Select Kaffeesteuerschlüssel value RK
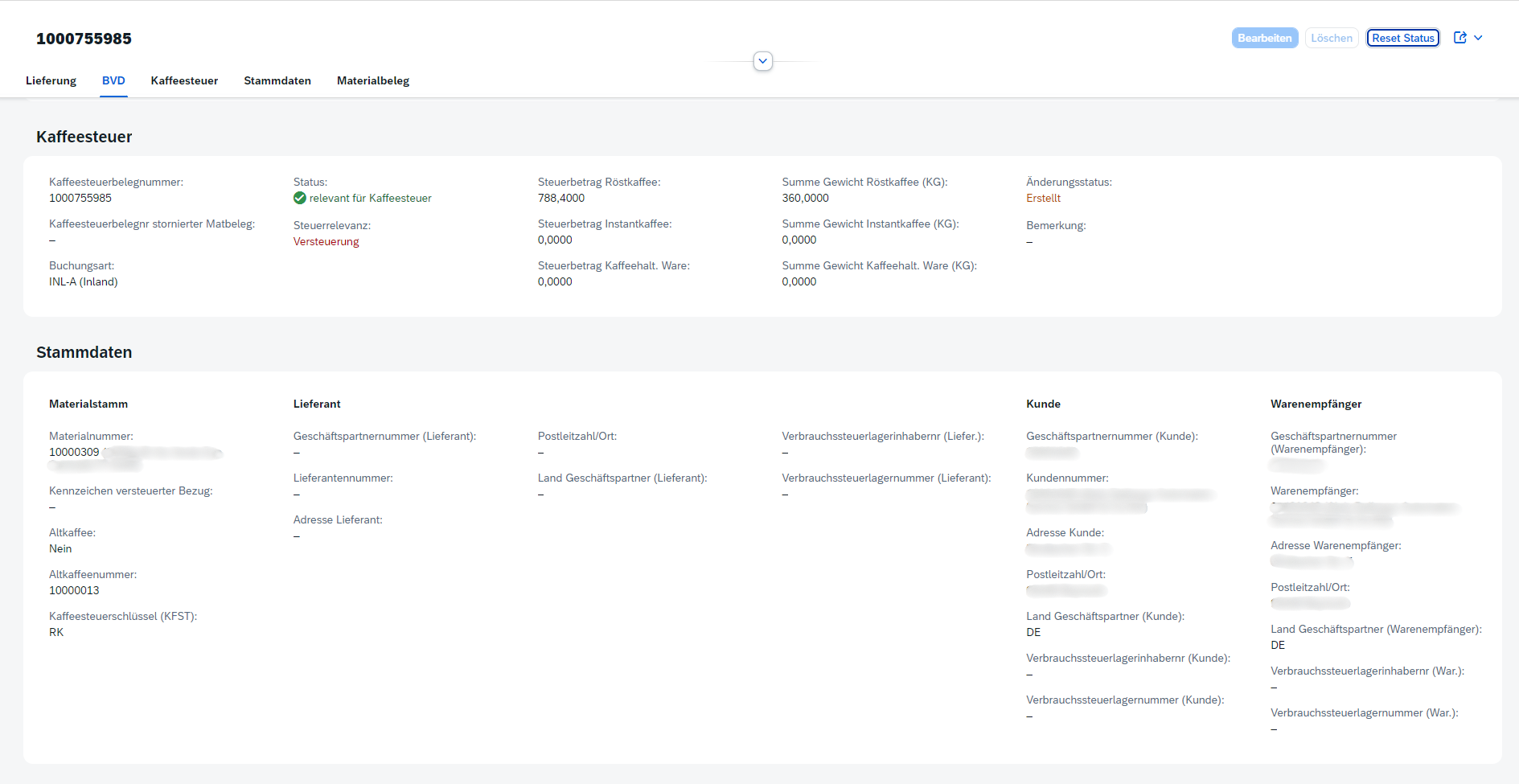1519x784 pixels. [x=56, y=632]
